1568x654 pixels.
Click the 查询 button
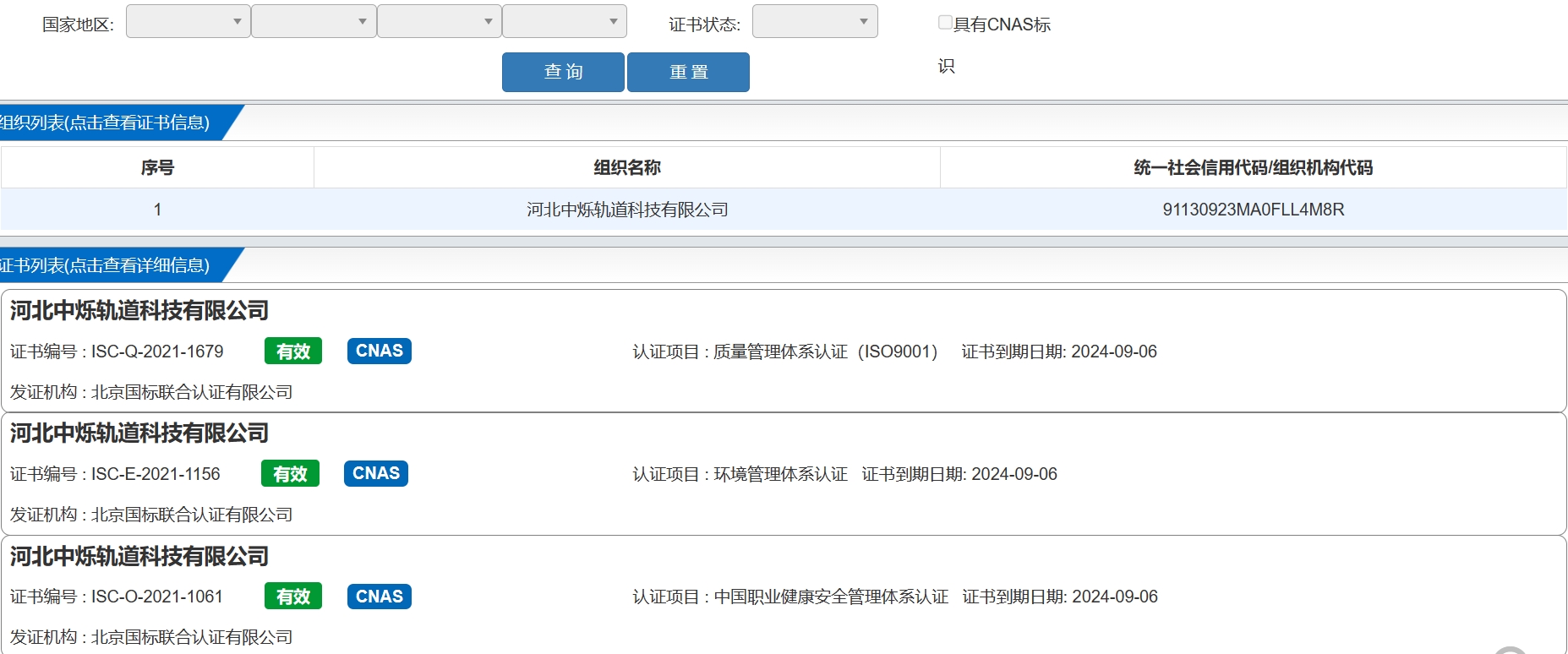(x=563, y=72)
